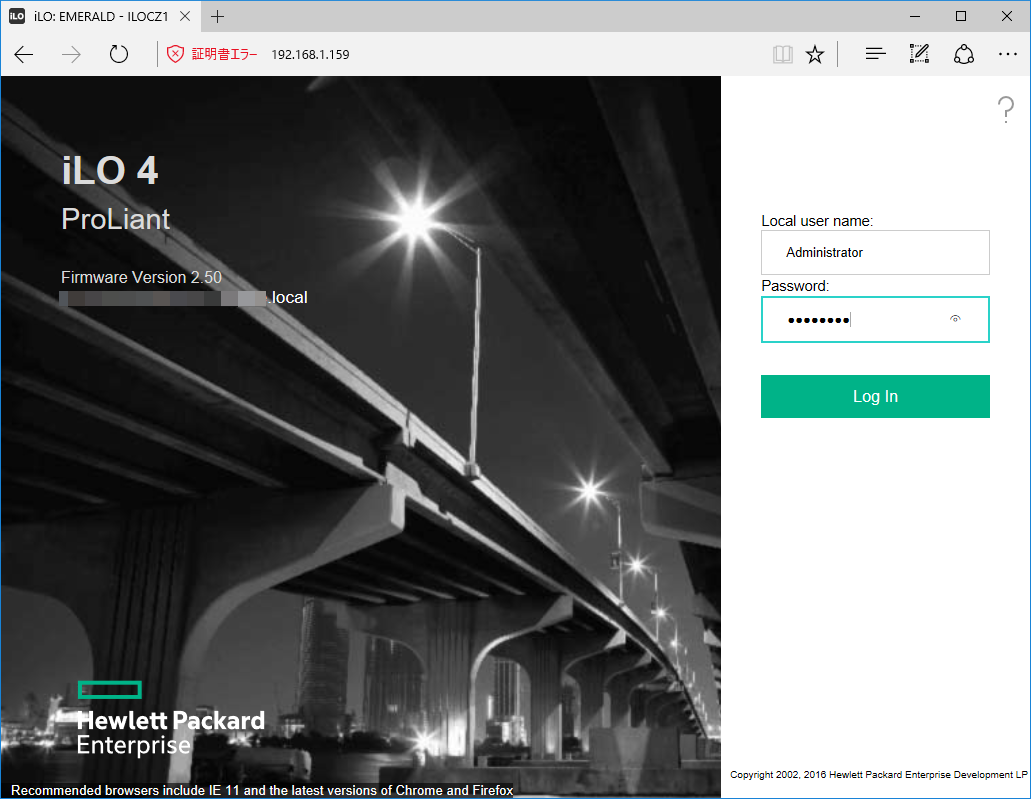Click the Log In button
The image size is (1031, 799).
(875, 397)
